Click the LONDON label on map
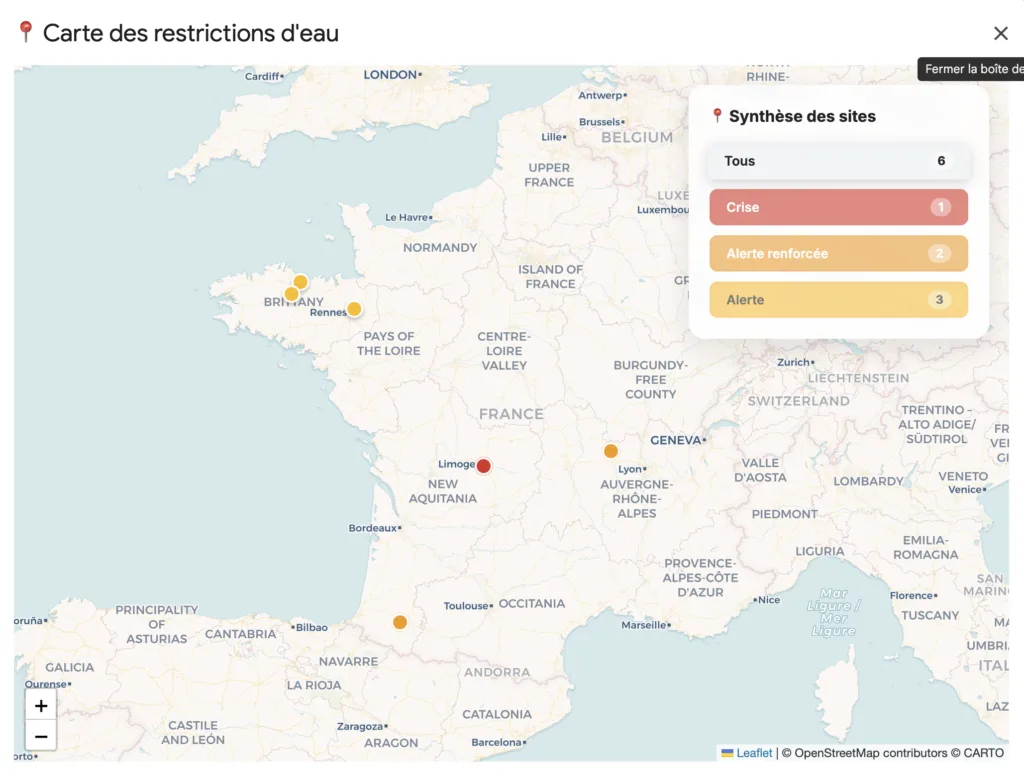Screen dimensions: 1024x771 390,74
